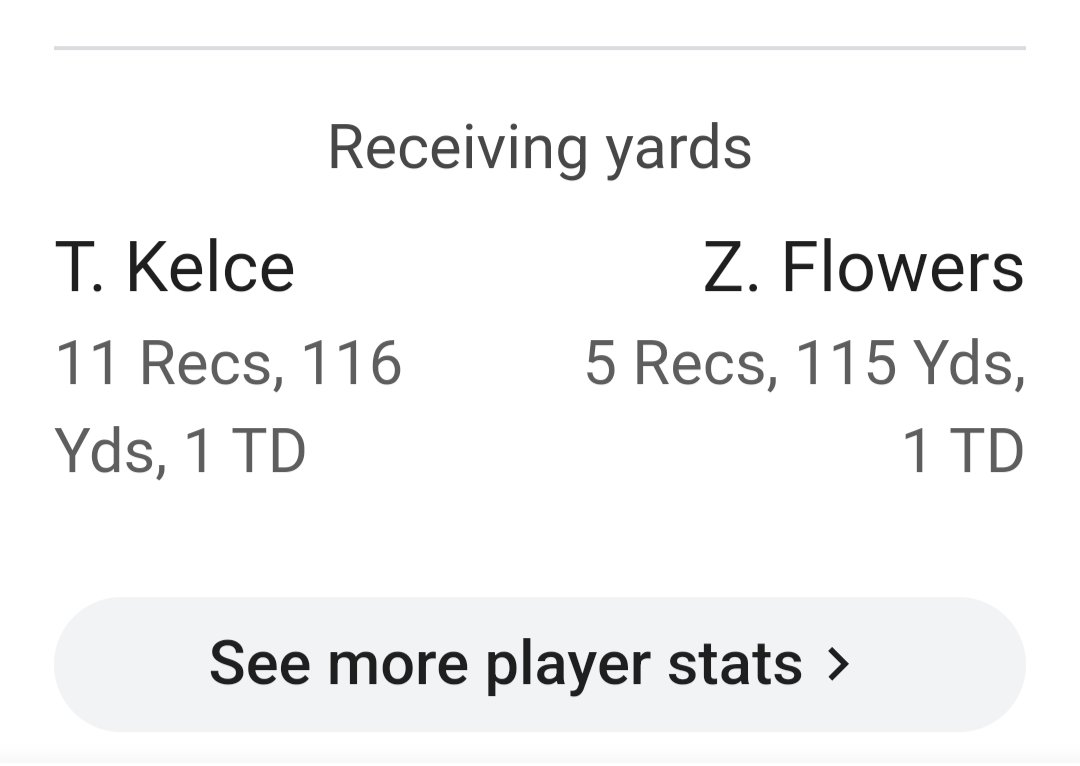1080x766 pixels.
Task: Click the Receiving yards heading
Action: (540, 147)
